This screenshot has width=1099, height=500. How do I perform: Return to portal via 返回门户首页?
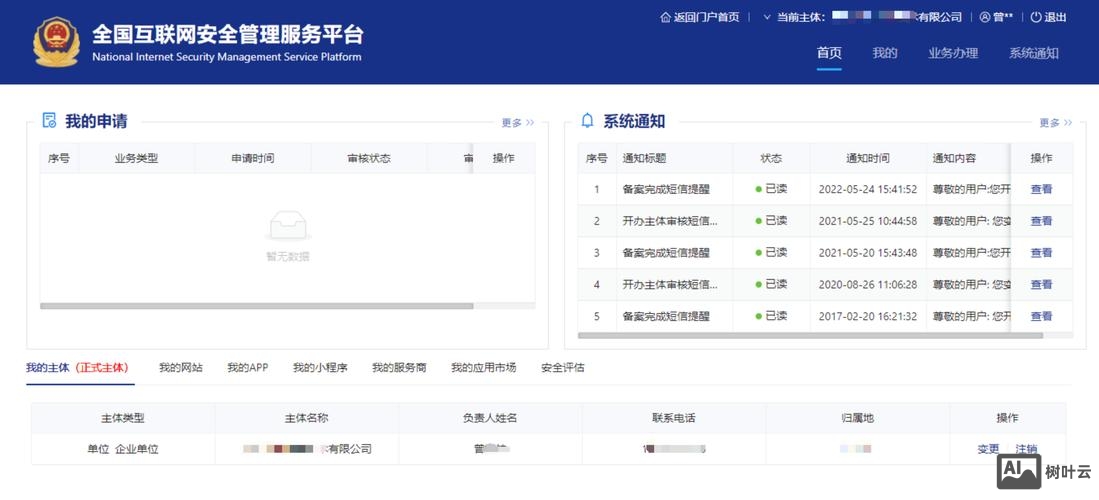706,18
